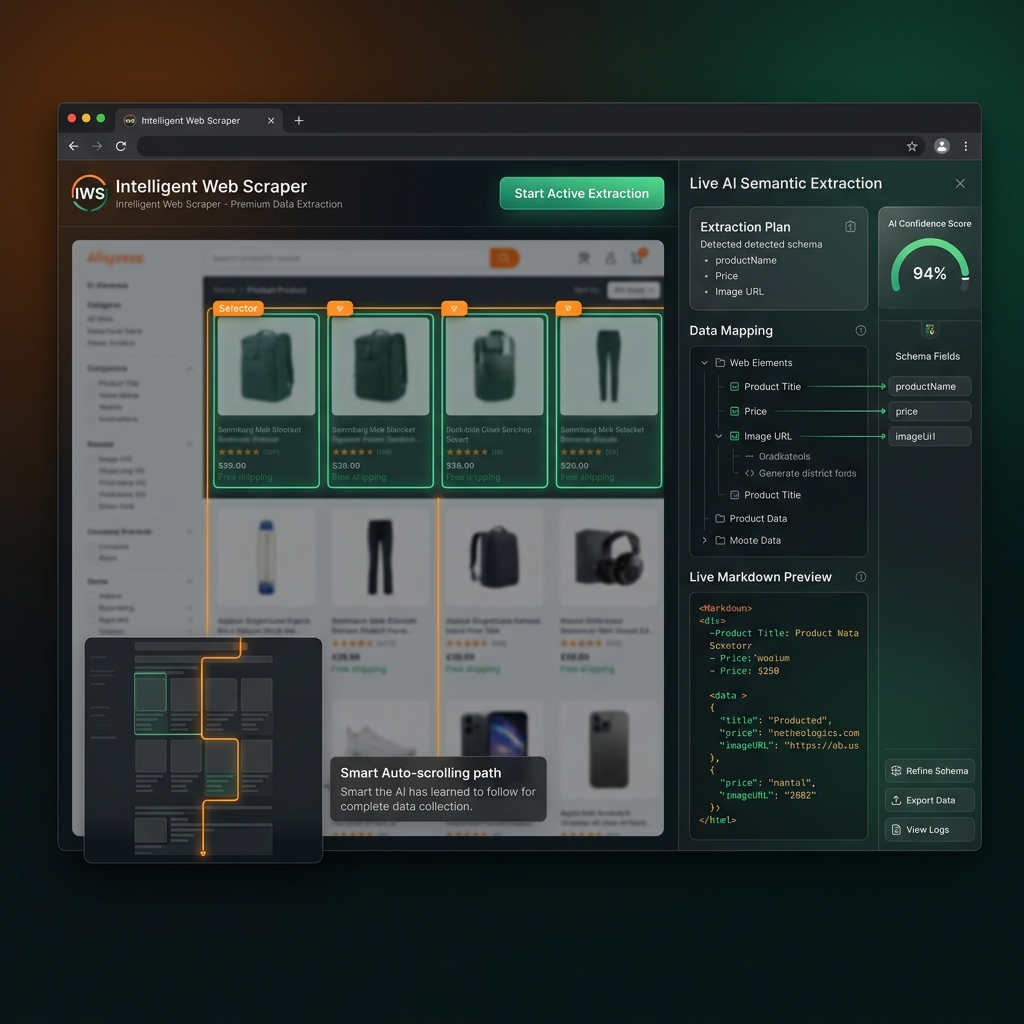Click the AI Confidence Score 94% gauge

pyautogui.click(x=930, y=268)
